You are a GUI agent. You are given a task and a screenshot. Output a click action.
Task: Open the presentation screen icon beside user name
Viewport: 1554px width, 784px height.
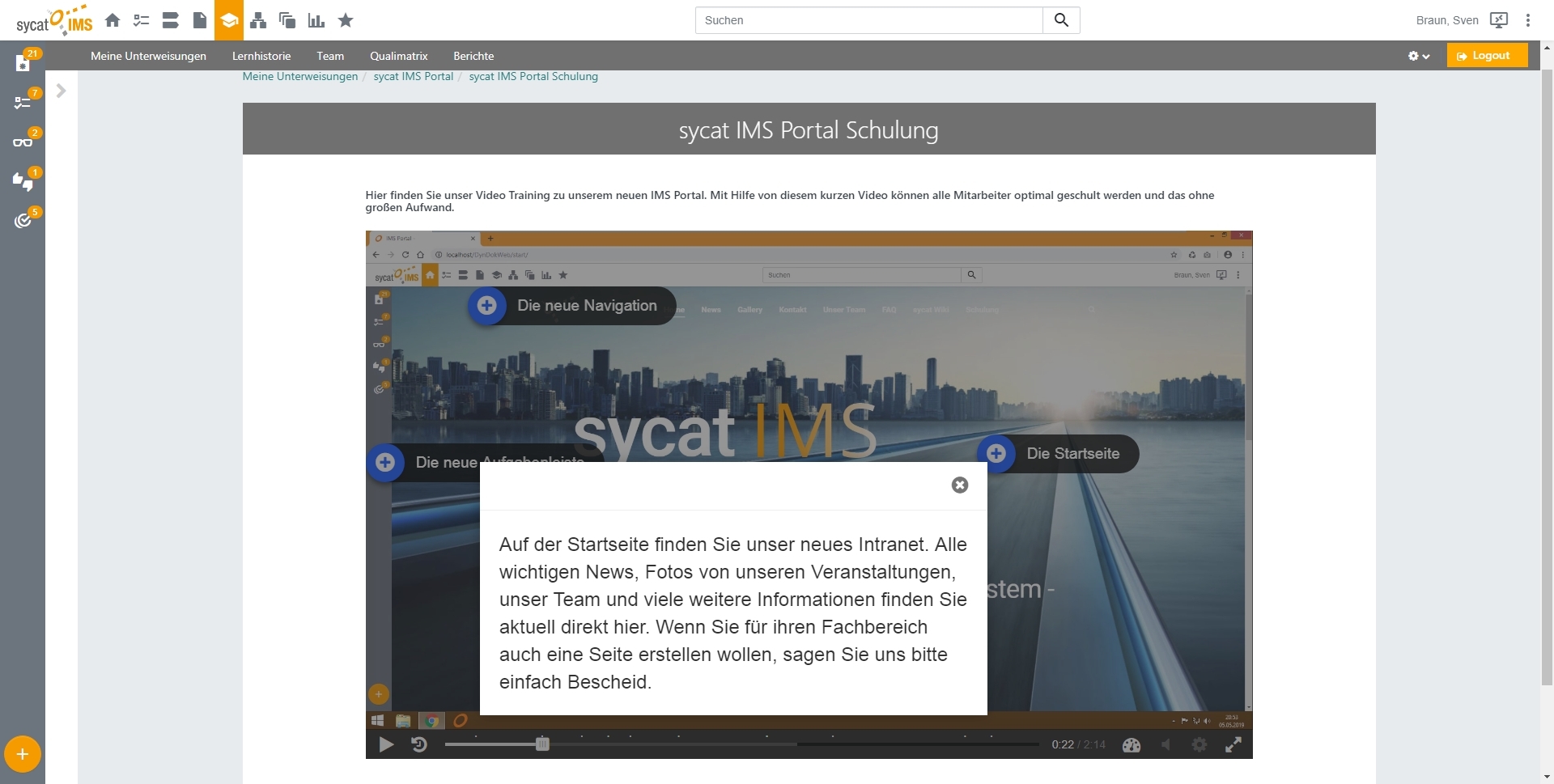(1499, 20)
